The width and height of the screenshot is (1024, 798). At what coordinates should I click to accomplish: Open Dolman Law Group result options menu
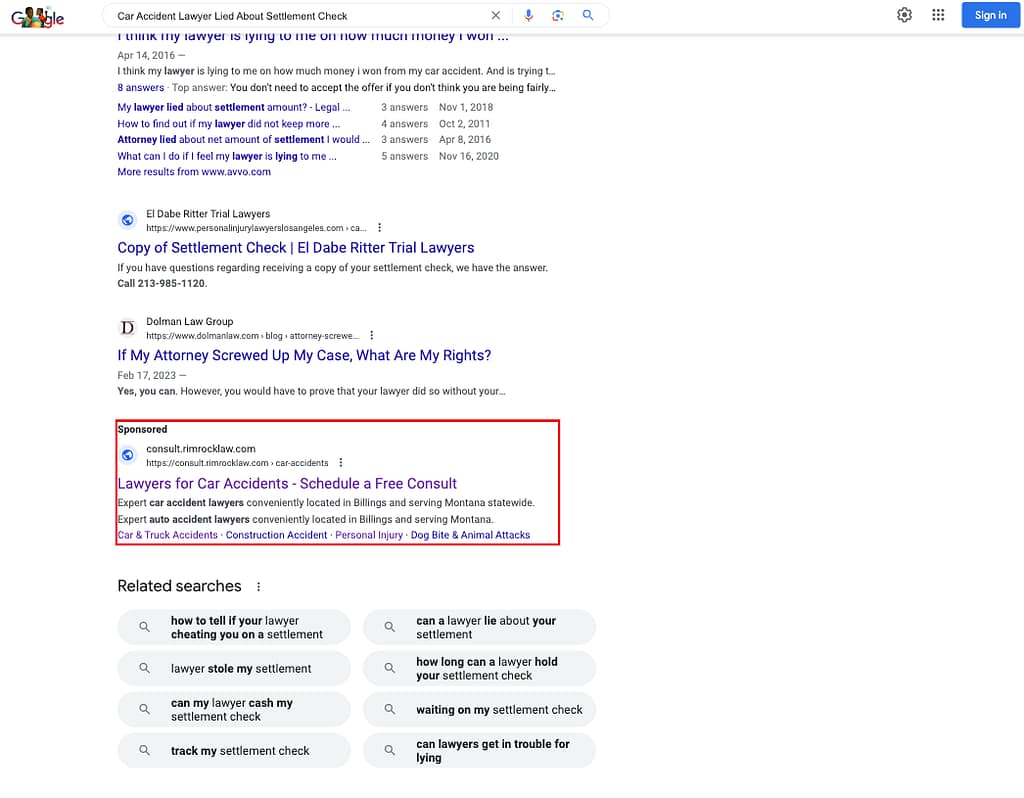pos(372,336)
